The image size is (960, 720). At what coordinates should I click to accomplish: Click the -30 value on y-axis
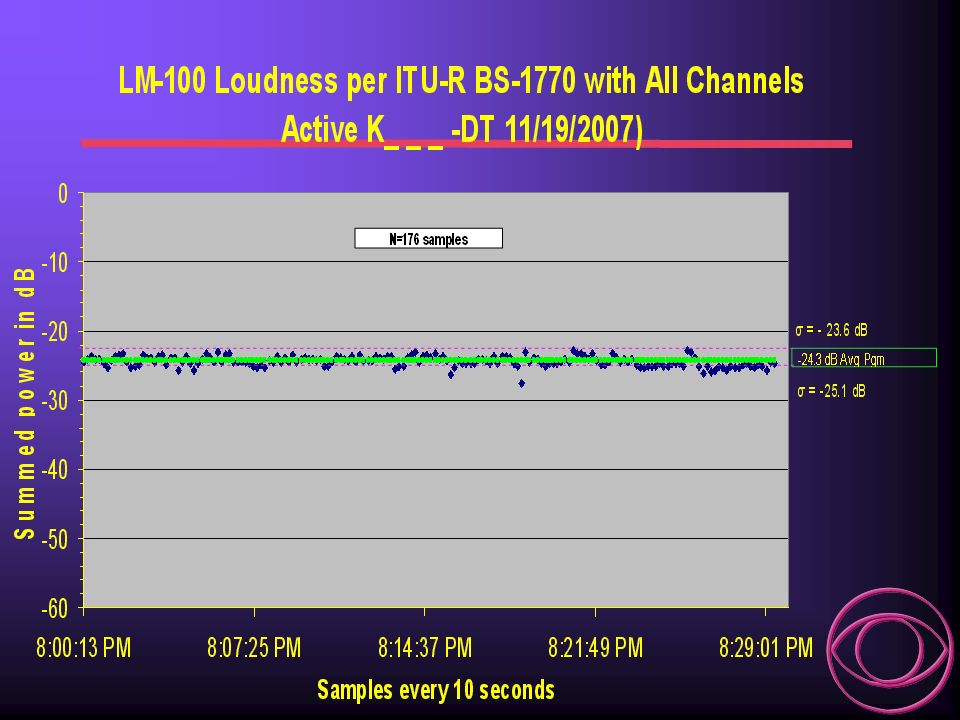coord(55,401)
